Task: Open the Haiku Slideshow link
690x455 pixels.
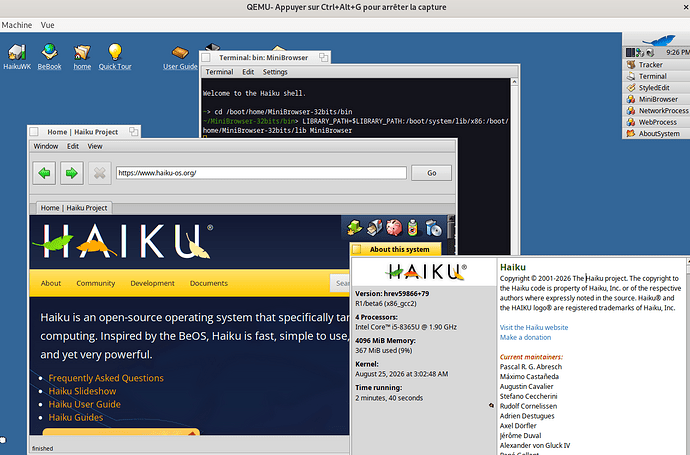Action: coord(82,391)
